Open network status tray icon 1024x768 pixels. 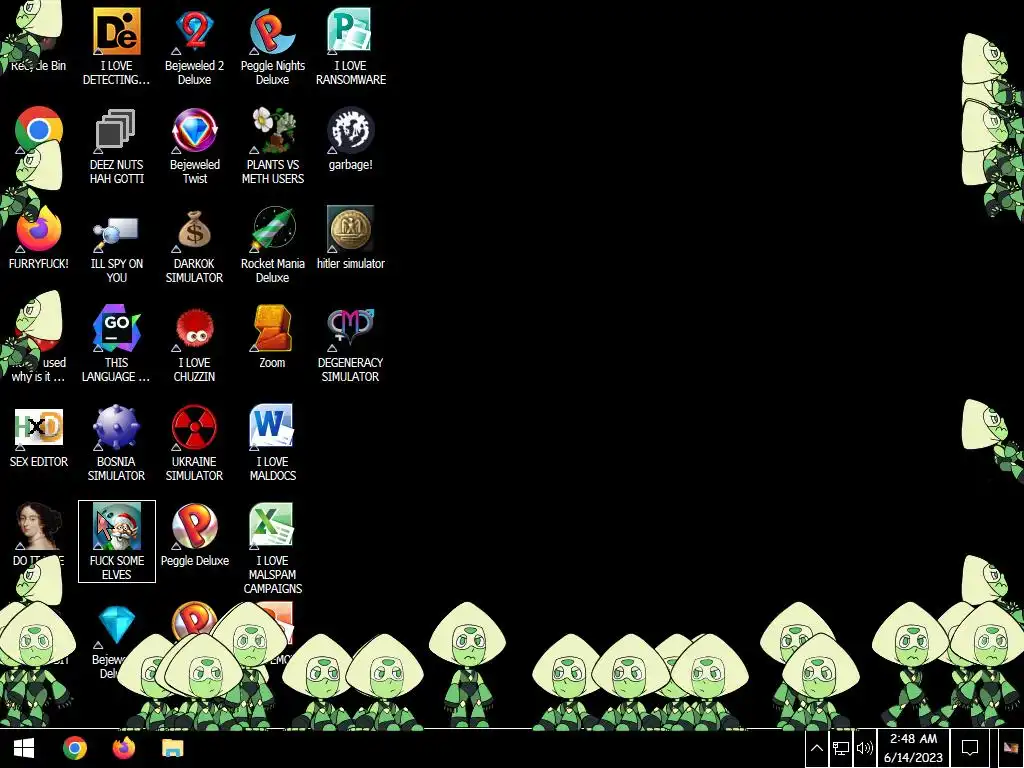tap(840, 748)
